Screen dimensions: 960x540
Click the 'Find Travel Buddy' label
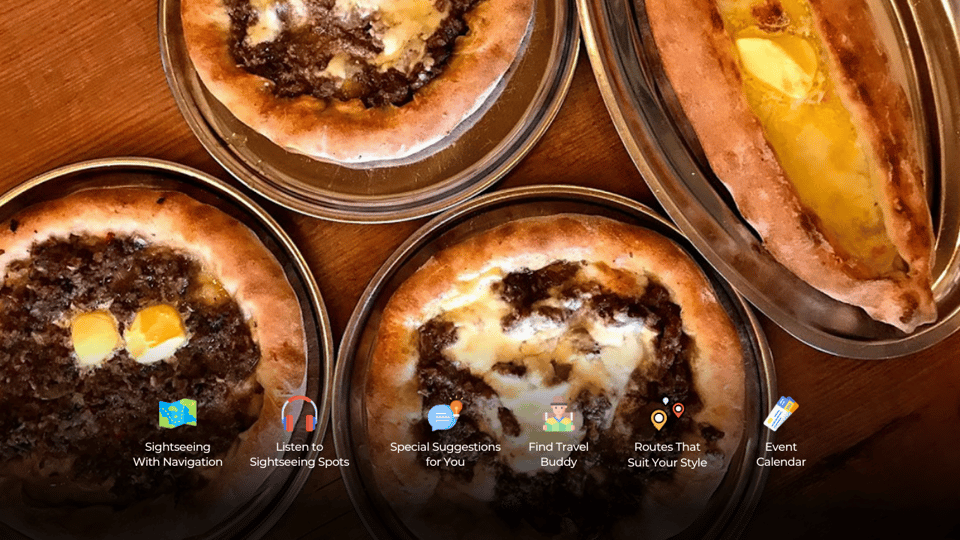(558, 454)
